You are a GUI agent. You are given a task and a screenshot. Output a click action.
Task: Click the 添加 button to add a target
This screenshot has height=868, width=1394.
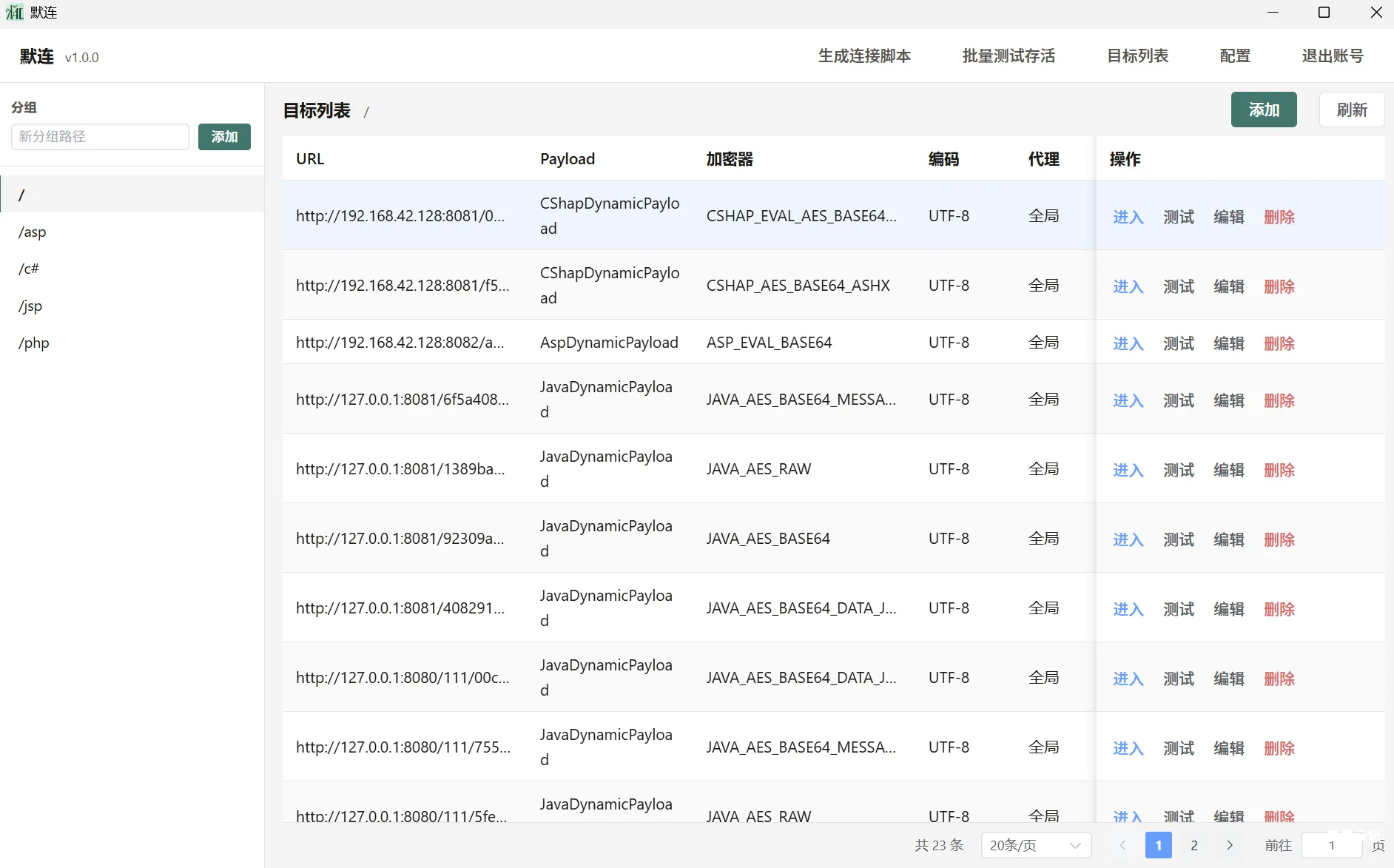pyautogui.click(x=1263, y=110)
